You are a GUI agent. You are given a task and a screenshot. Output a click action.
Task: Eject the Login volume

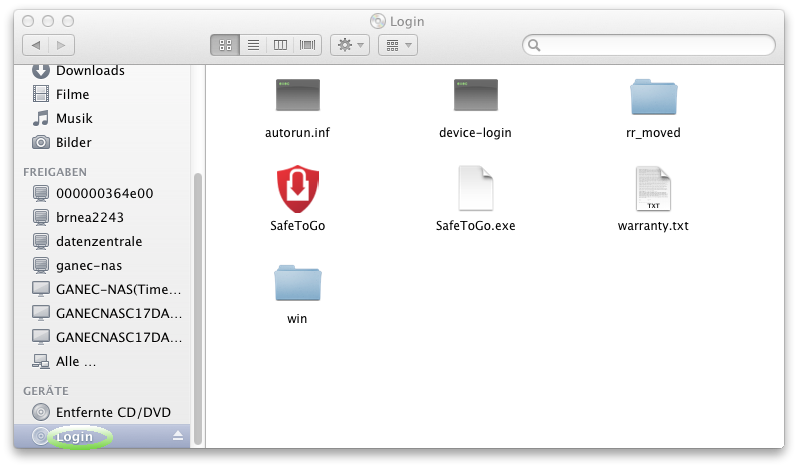[178, 436]
